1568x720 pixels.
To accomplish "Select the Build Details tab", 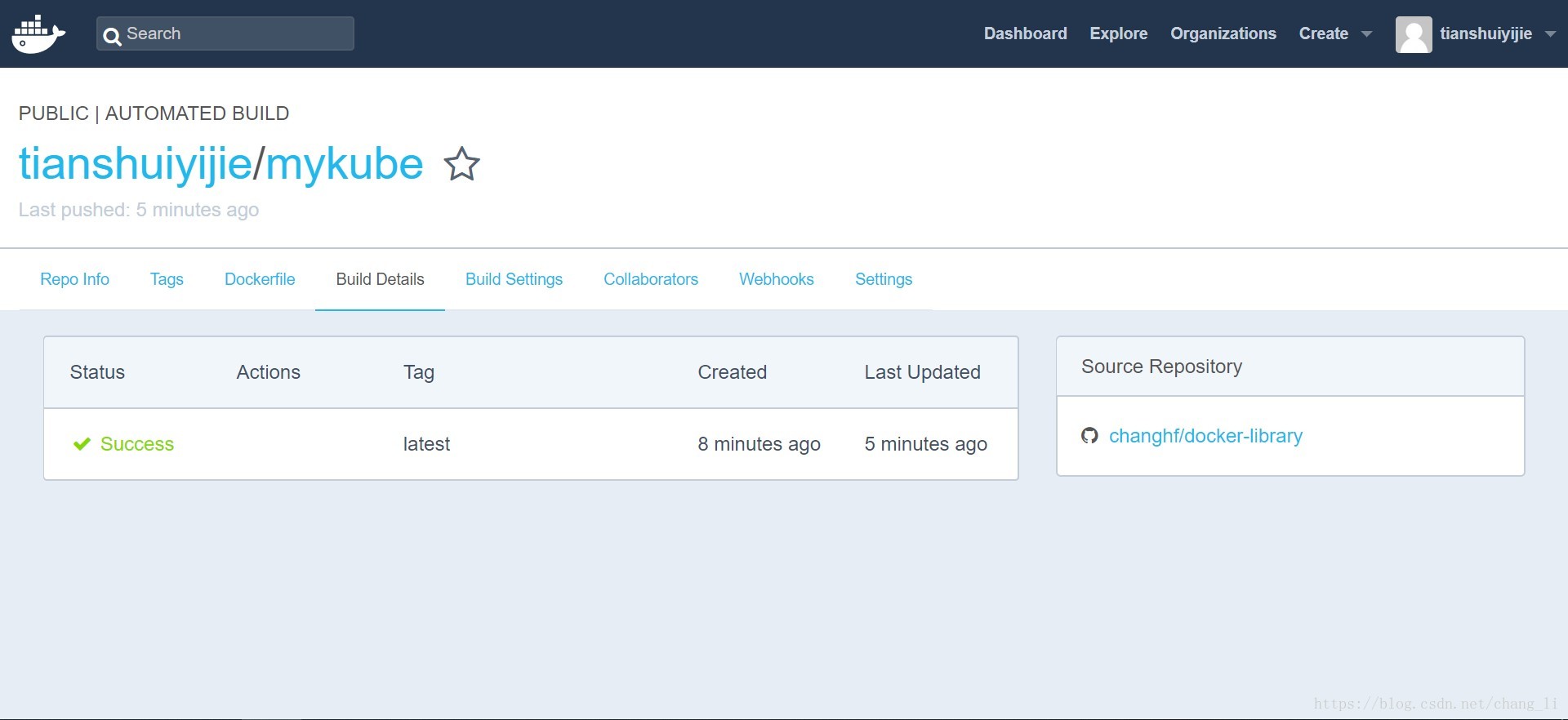I will tap(380, 279).
